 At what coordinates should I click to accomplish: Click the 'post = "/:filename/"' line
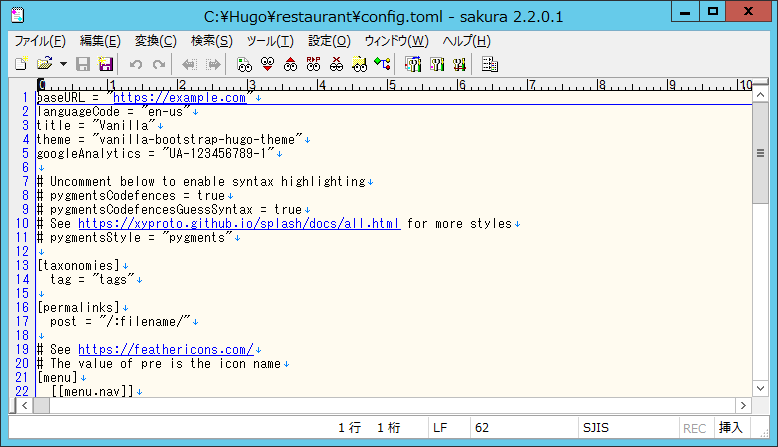tap(120, 321)
